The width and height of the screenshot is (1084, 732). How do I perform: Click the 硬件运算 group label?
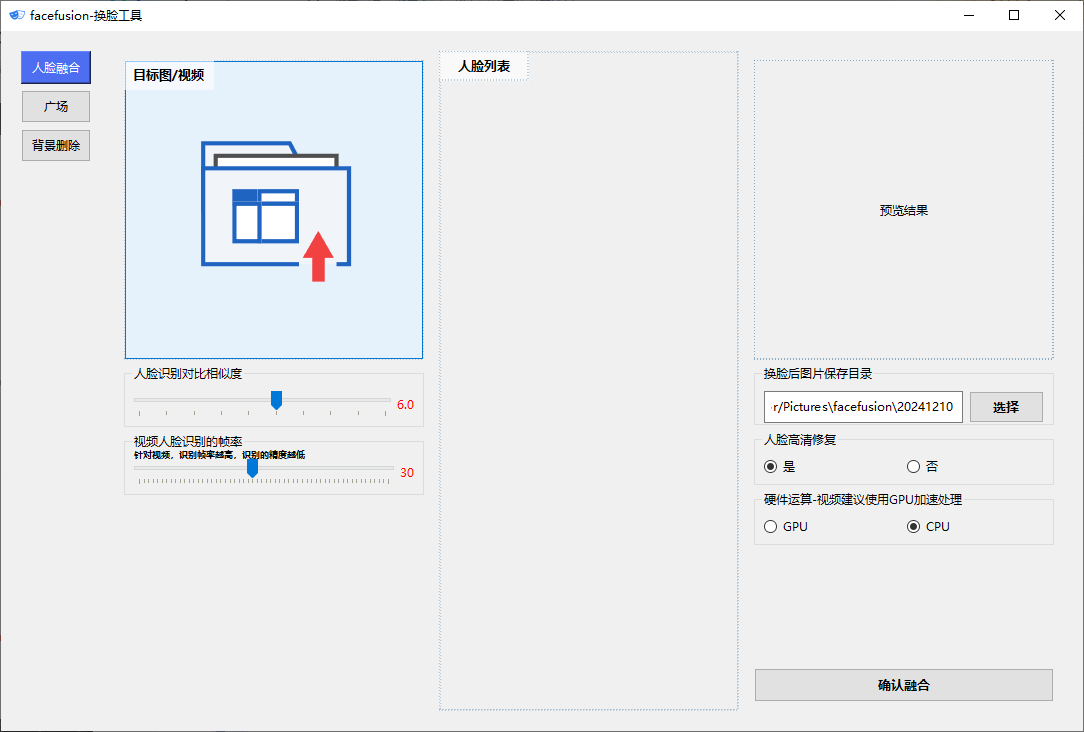coord(863,500)
